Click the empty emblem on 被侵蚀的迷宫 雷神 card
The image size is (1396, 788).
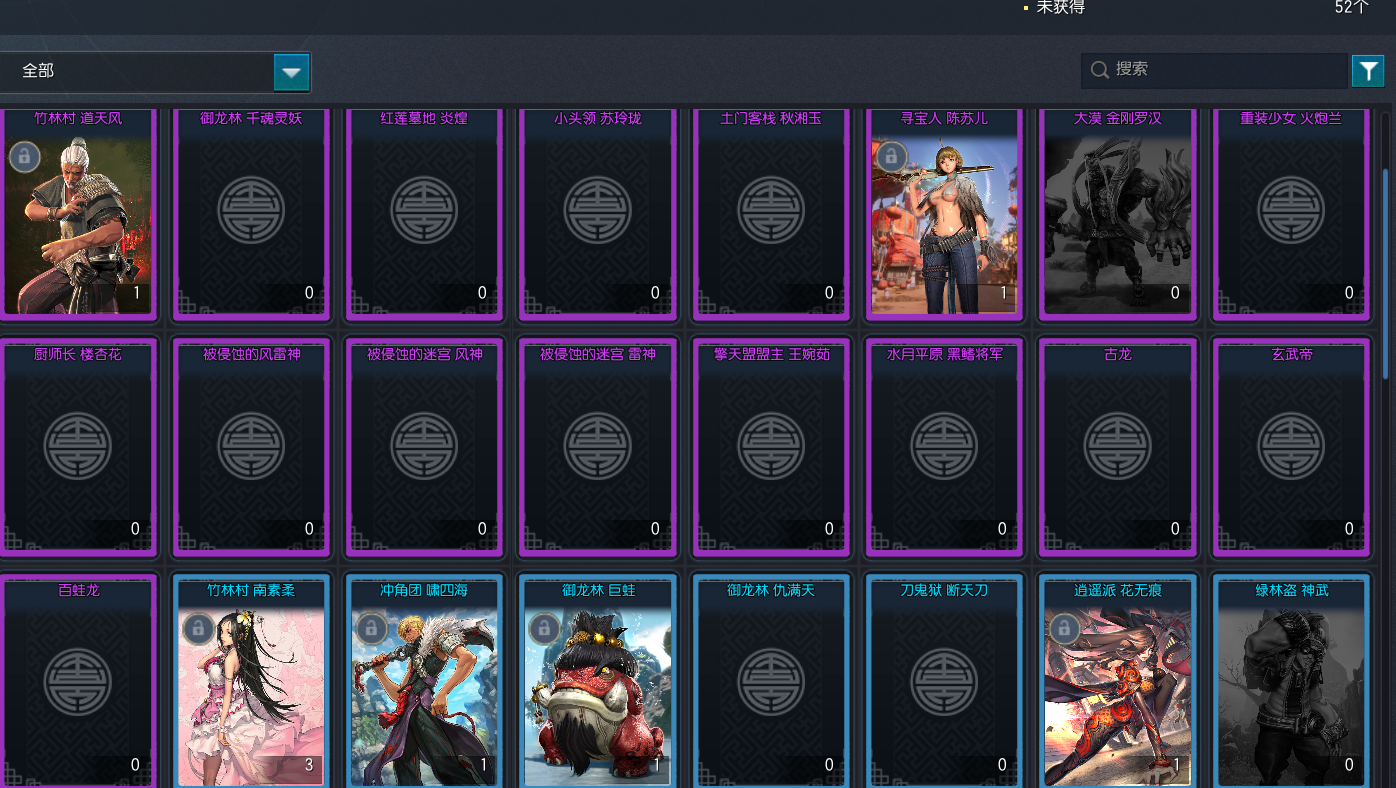pos(598,446)
